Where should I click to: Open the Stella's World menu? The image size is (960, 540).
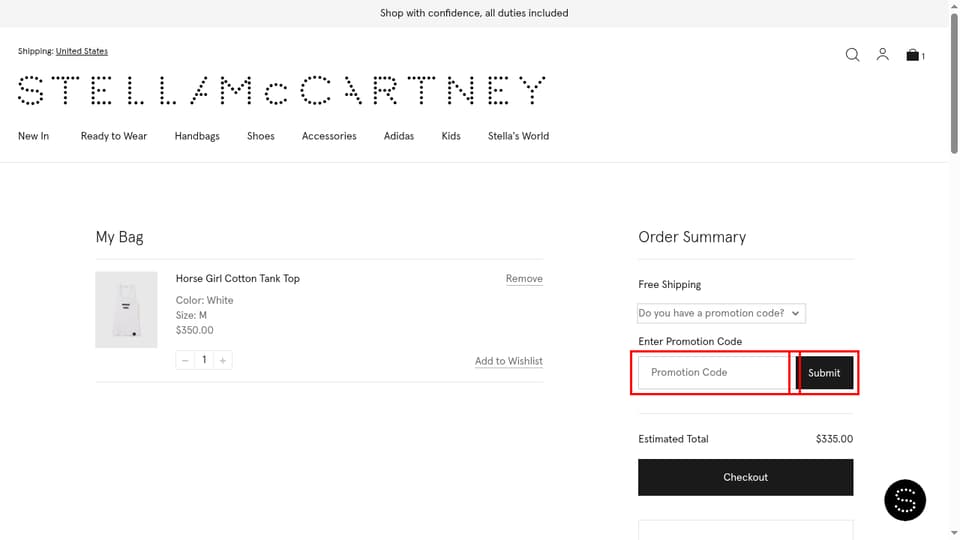coord(518,136)
